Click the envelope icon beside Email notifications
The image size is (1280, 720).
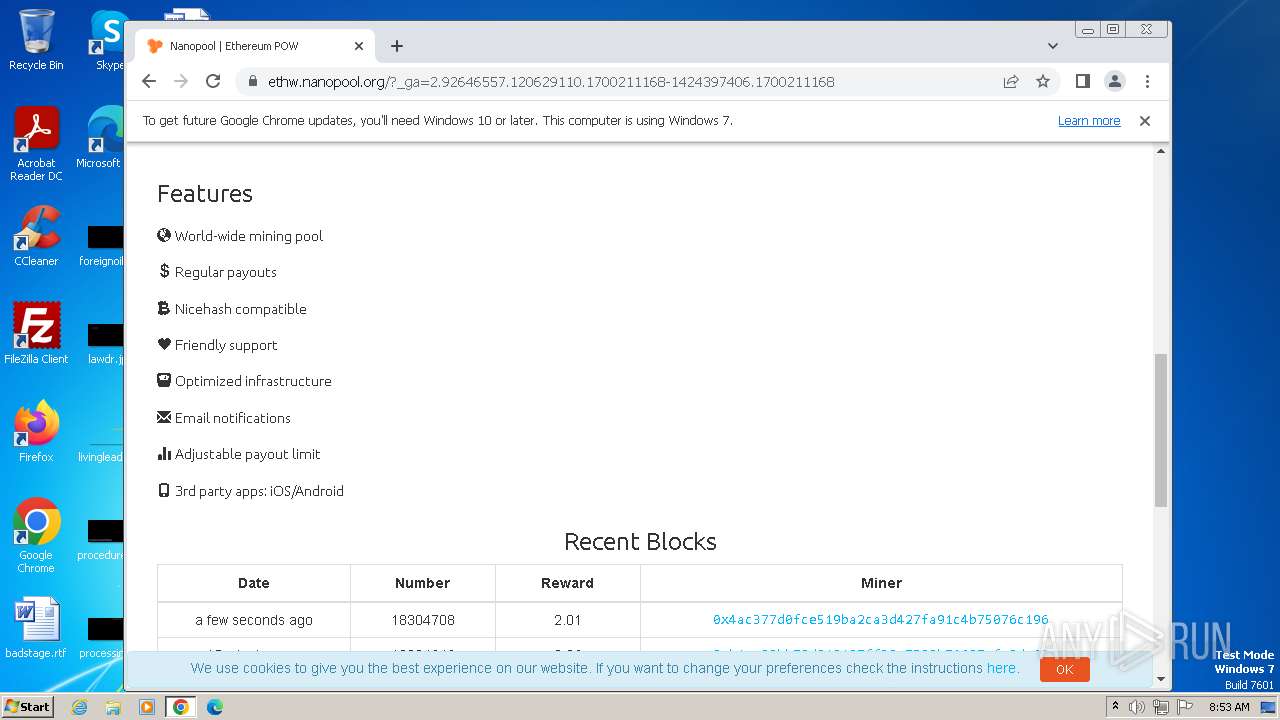point(164,417)
